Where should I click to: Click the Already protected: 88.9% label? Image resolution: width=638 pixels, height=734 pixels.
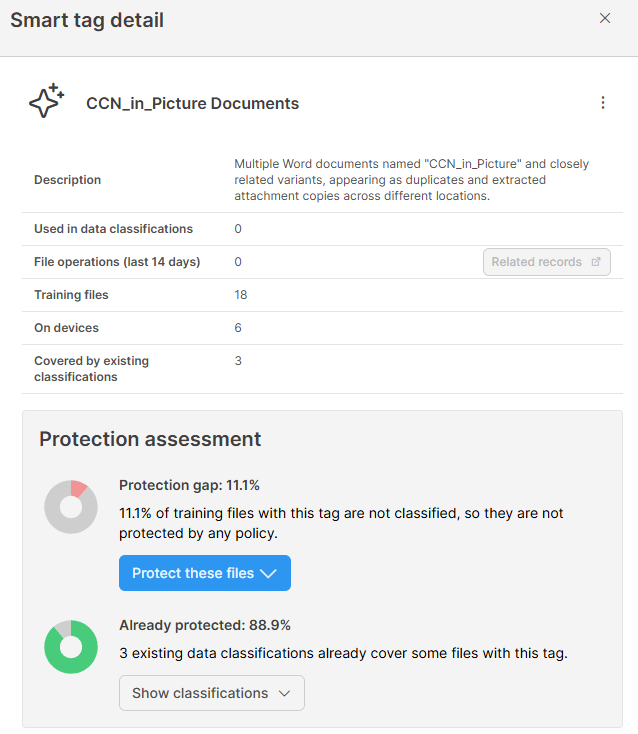pos(205,625)
